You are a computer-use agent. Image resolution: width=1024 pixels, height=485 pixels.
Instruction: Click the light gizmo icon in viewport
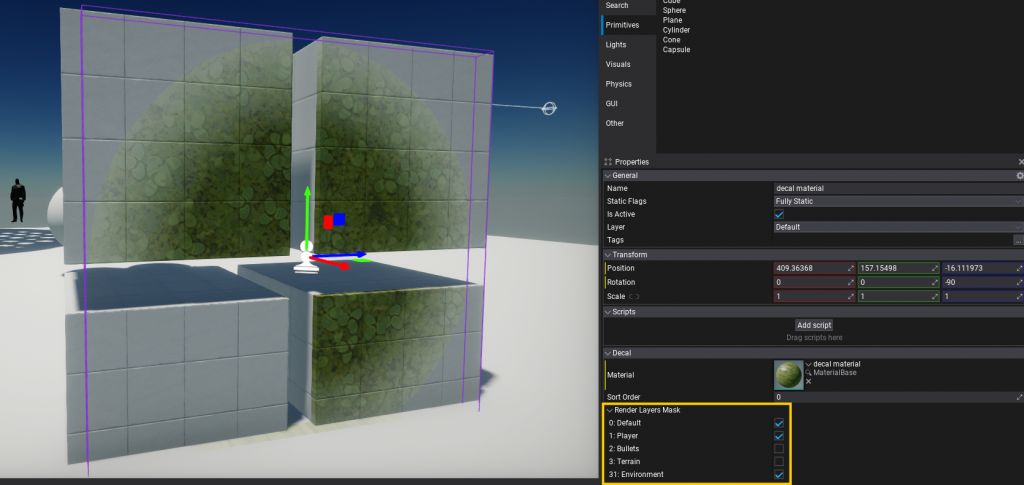(x=548, y=109)
